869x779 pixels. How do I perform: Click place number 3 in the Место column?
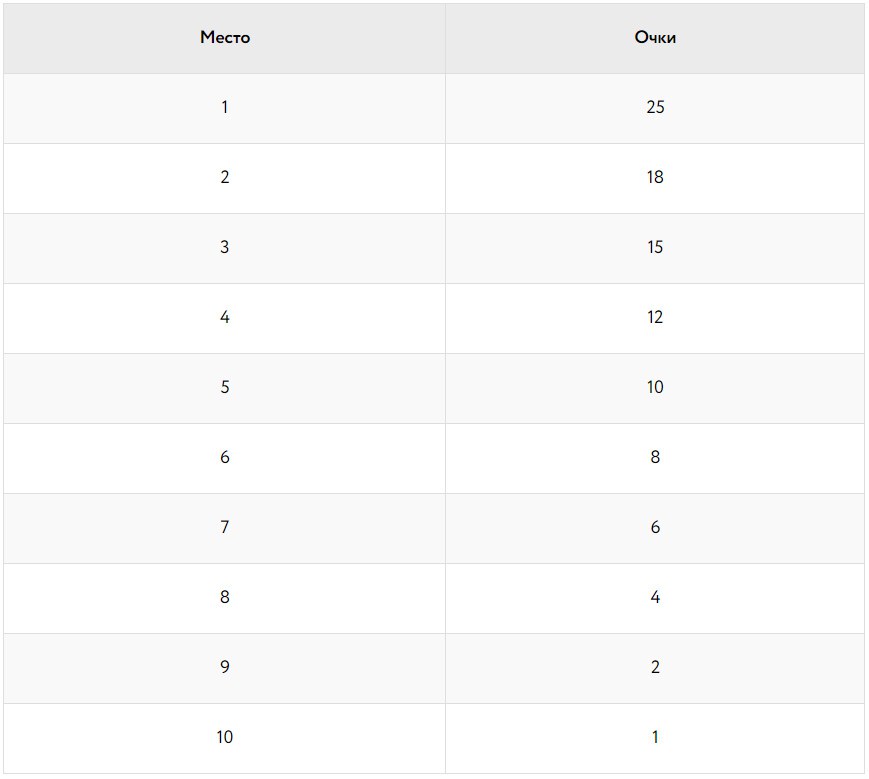(x=224, y=247)
